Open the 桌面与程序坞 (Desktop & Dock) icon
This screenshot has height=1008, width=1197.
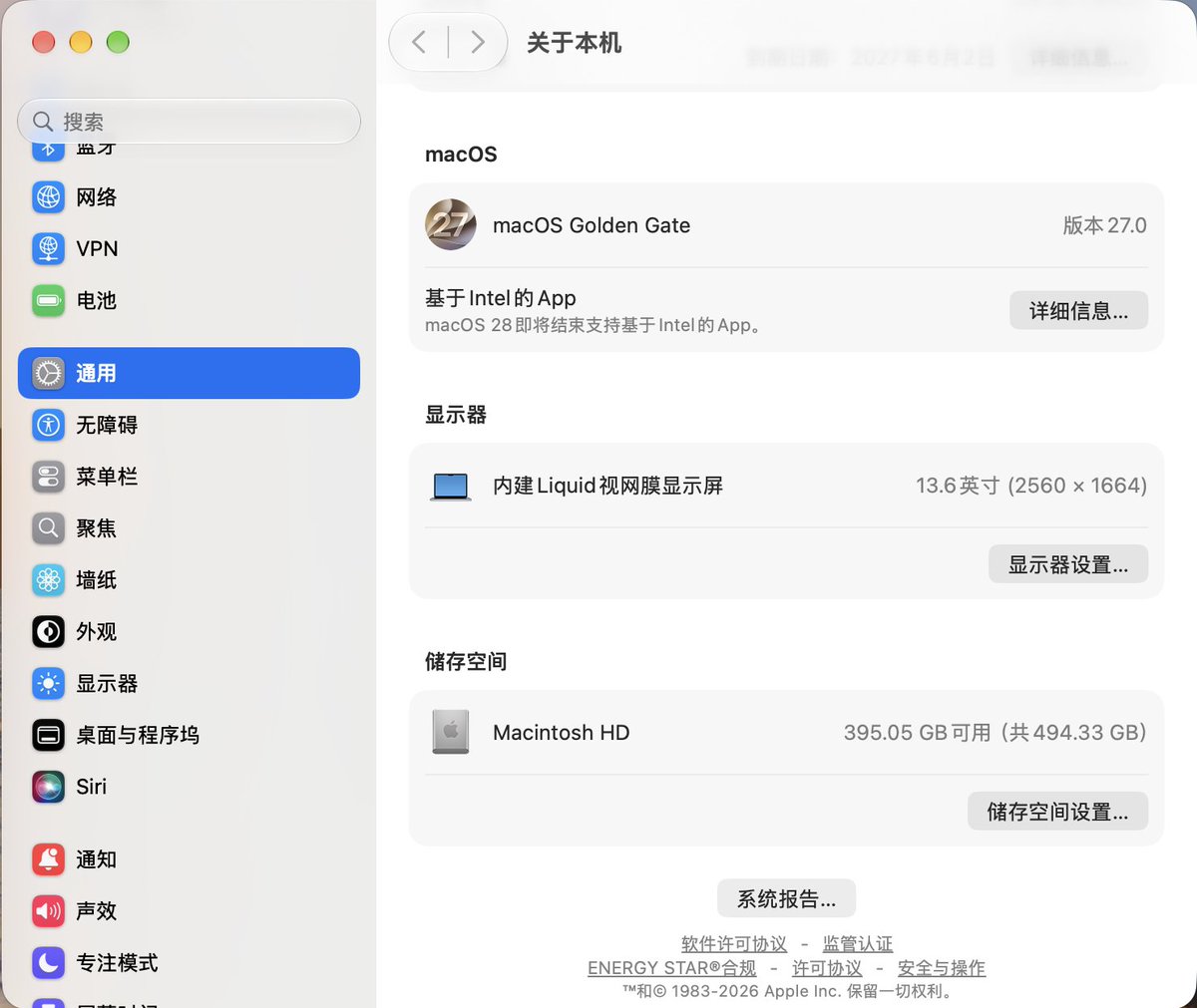coord(48,736)
